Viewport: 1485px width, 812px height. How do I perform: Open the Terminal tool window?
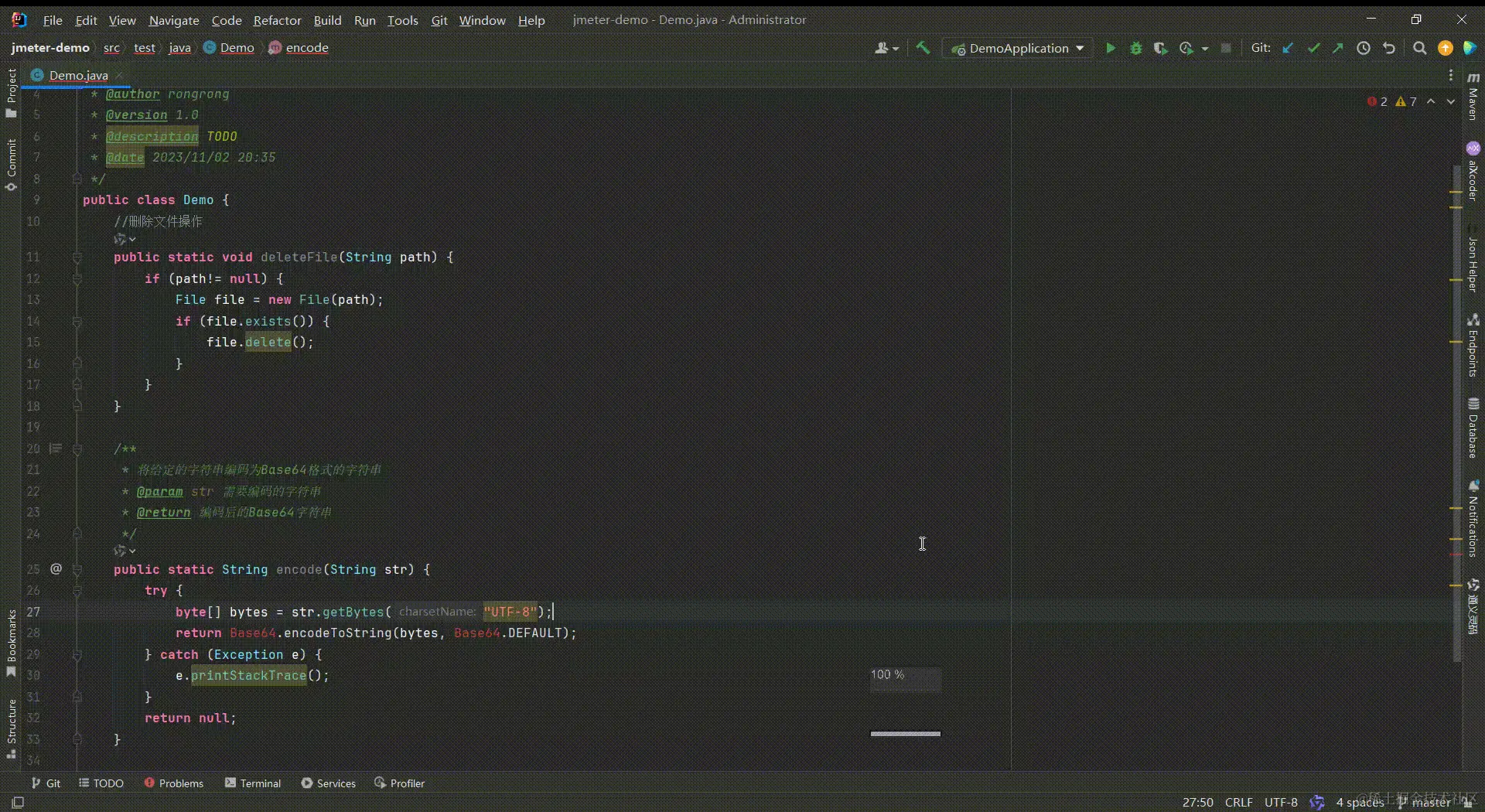(x=253, y=783)
